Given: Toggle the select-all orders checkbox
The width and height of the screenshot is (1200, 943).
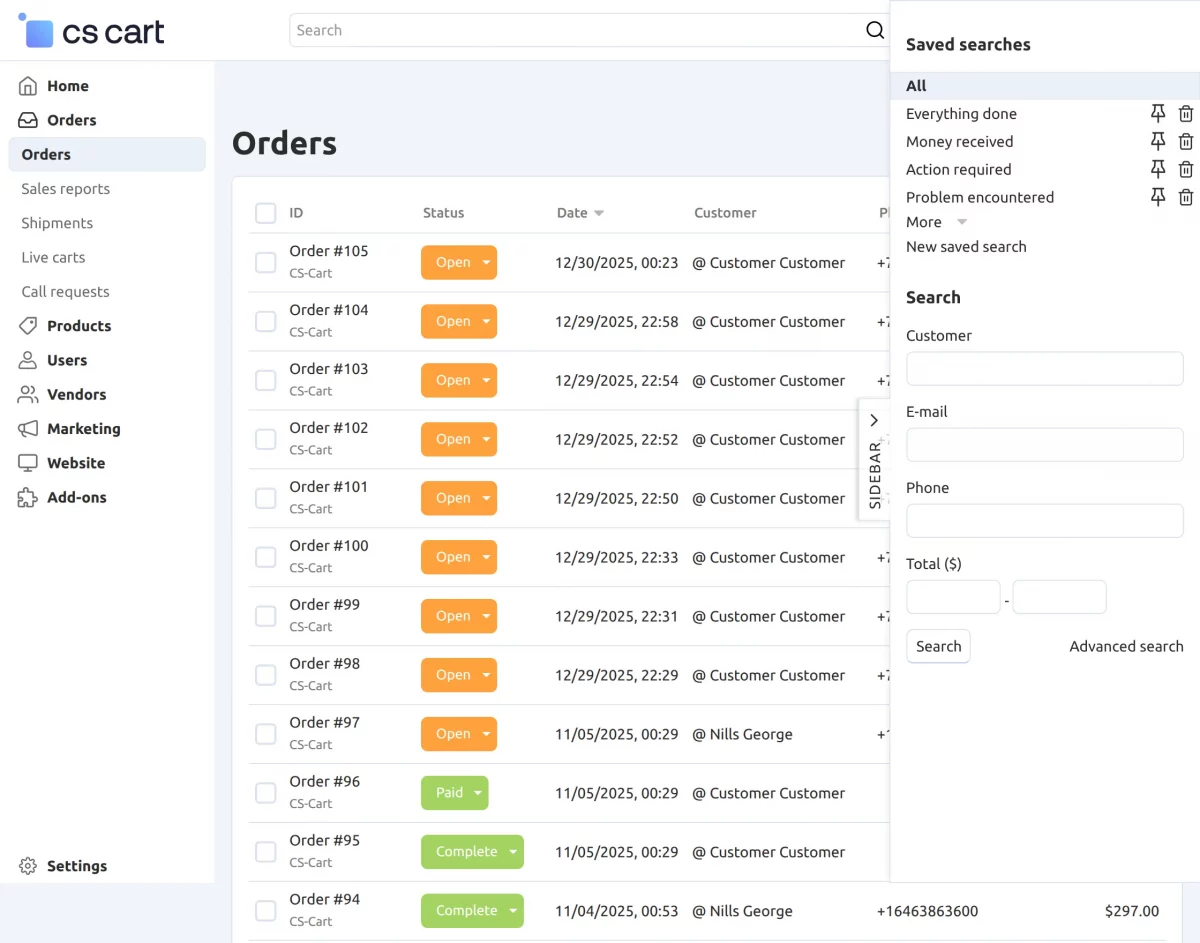Looking at the screenshot, I should [x=266, y=213].
